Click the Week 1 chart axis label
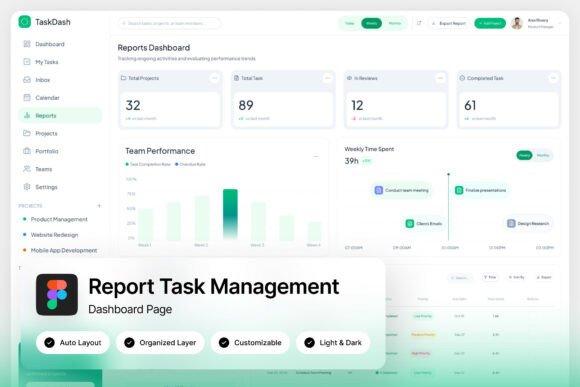This screenshot has width=580, height=387. (x=145, y=245)
